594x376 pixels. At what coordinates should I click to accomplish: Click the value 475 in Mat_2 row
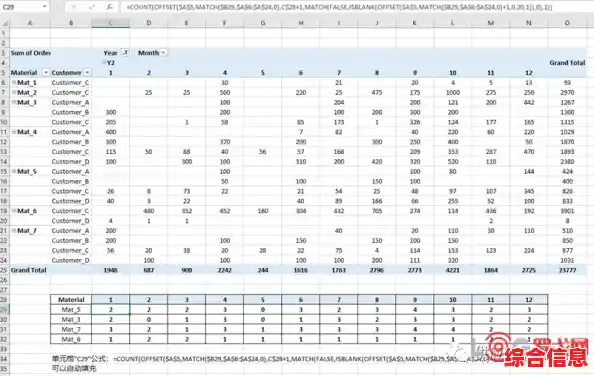[x=377, y=92]
